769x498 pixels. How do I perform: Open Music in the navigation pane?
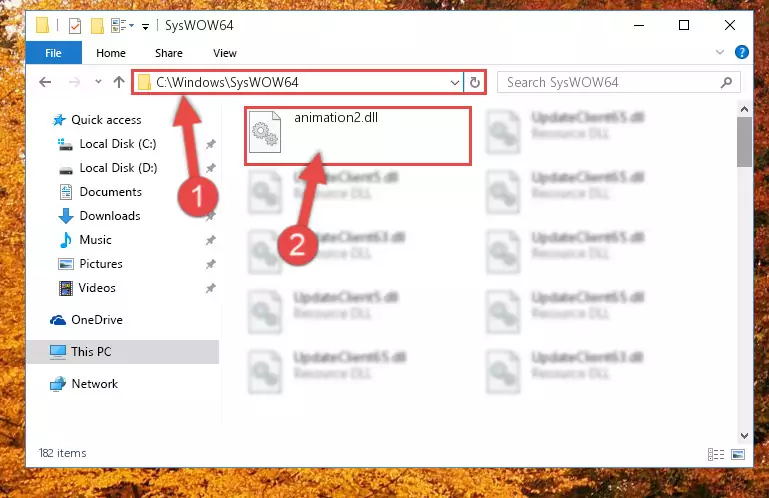tap(95, 240)
